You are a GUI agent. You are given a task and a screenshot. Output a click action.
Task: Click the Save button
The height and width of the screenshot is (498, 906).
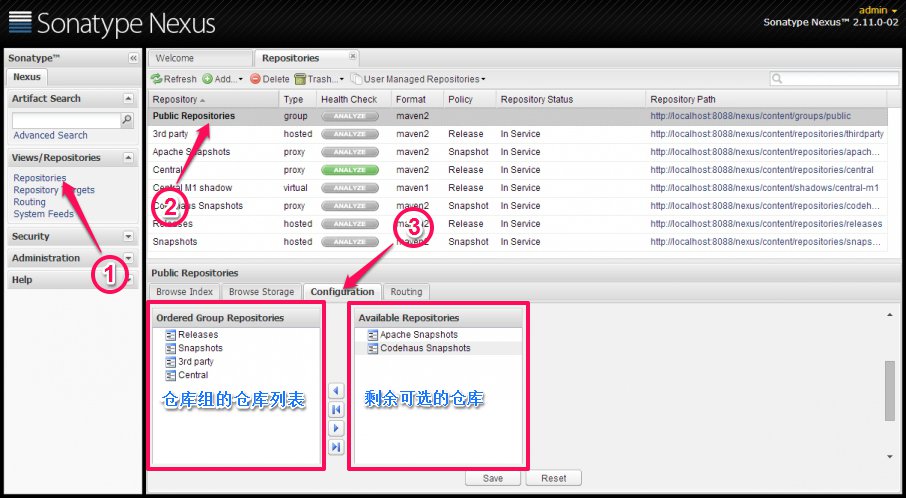[493, 478]
